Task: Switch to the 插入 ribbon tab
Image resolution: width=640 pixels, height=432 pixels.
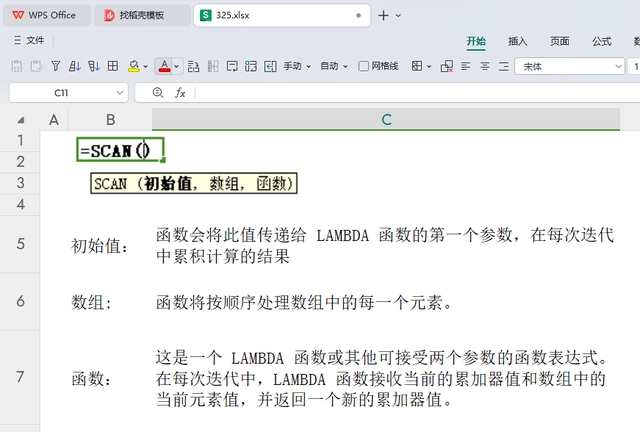Action: pyautogui.click(x=518, y=41)
